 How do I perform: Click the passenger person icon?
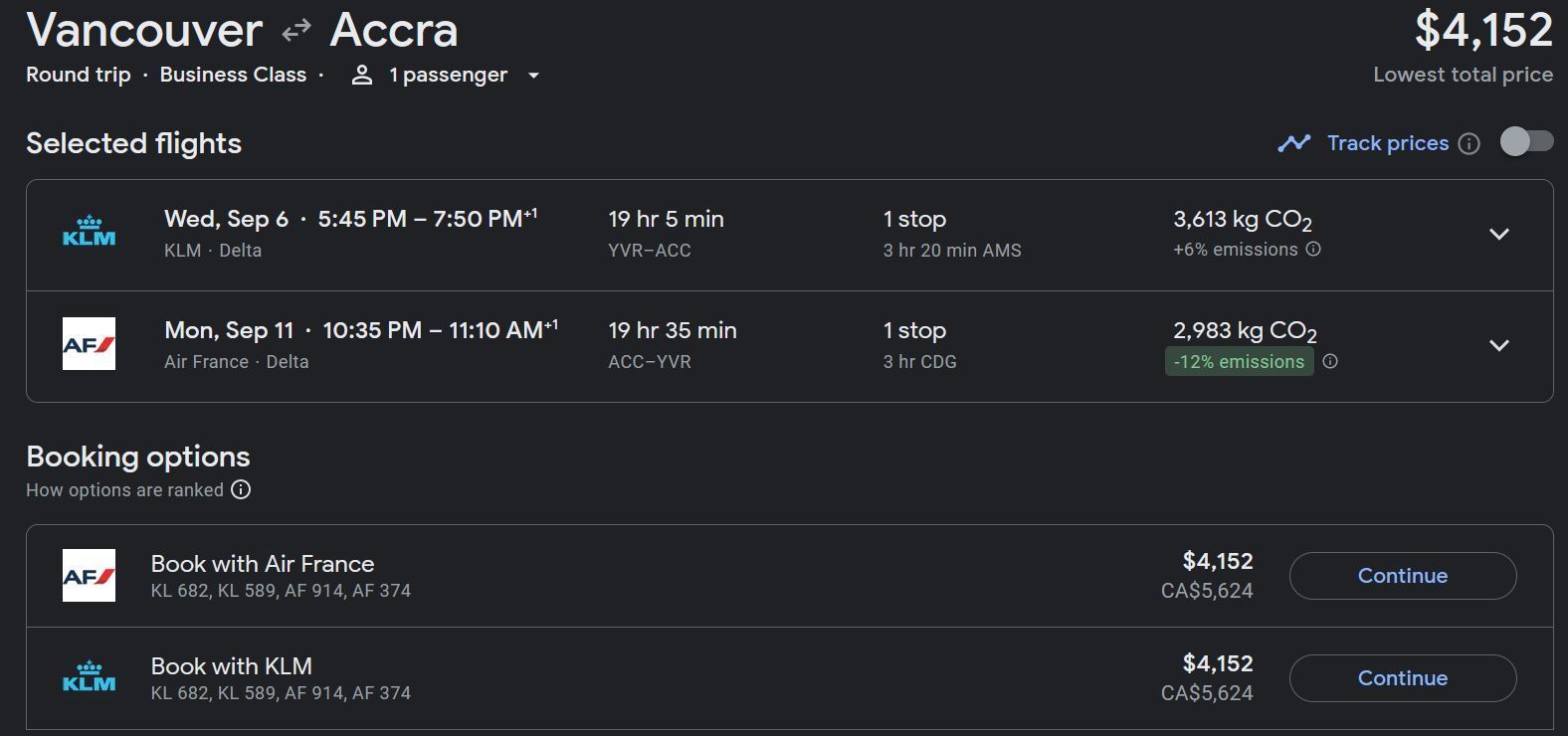pyautogui.click(x=362, y=76)
